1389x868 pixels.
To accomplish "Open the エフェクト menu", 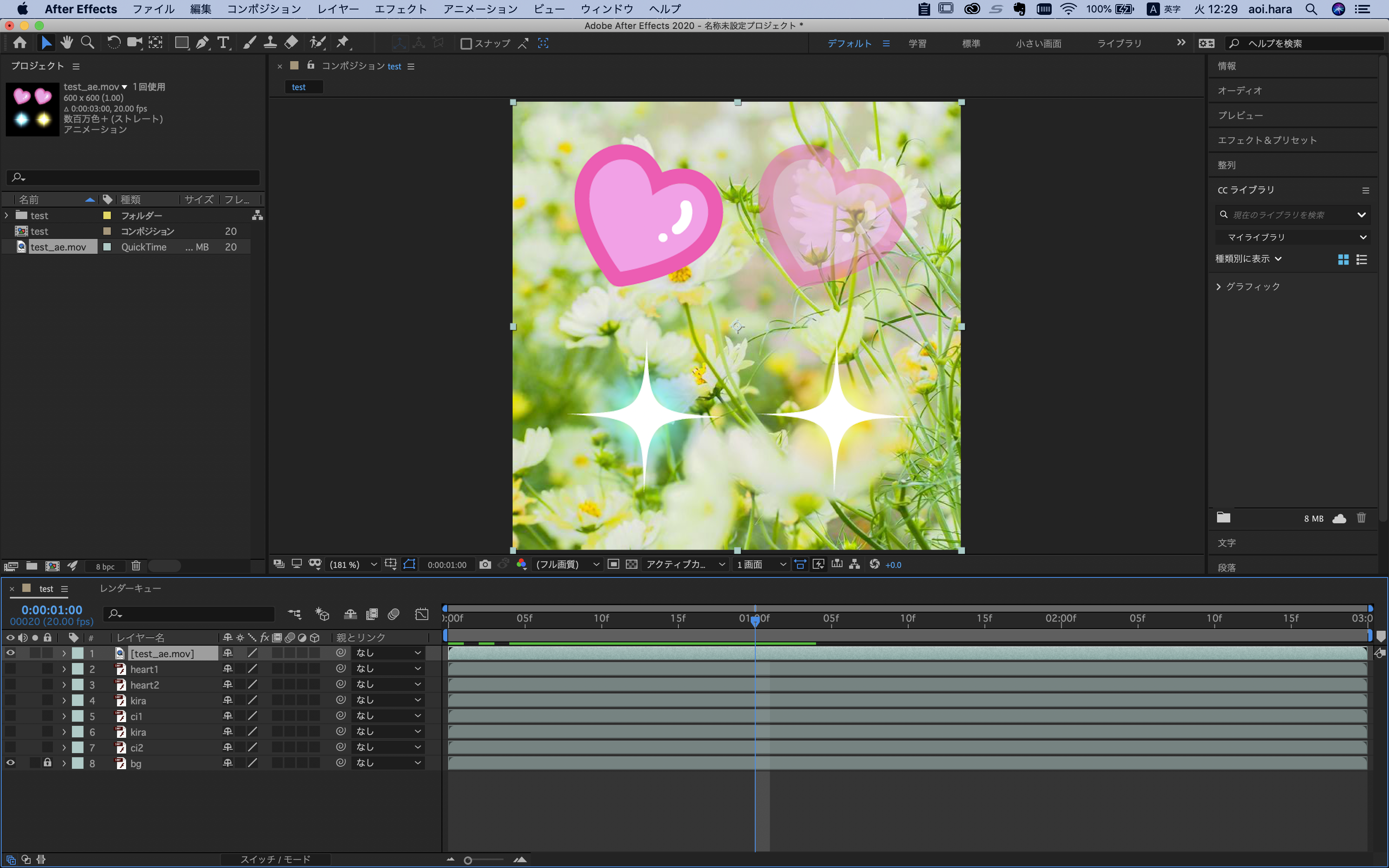I will pyautogui.click(x=400, y=9).
